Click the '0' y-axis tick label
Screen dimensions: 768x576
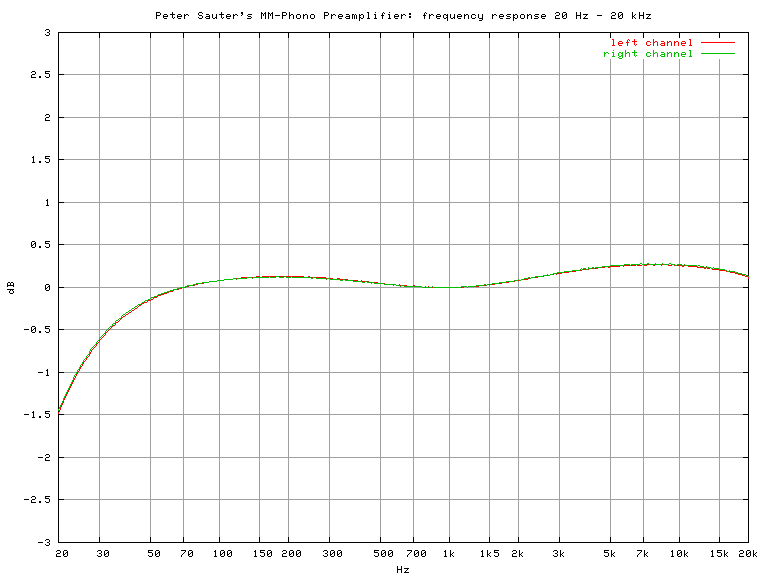[x=47, y=287]
